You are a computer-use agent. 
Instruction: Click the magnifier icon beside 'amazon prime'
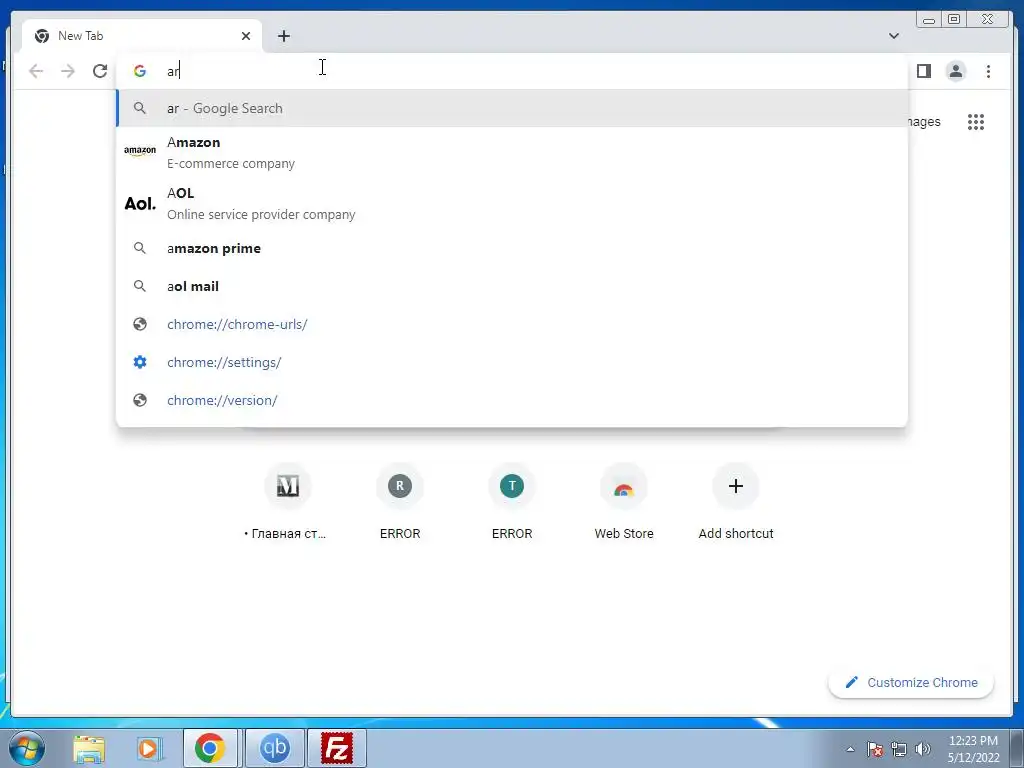[x=140, y=248]
